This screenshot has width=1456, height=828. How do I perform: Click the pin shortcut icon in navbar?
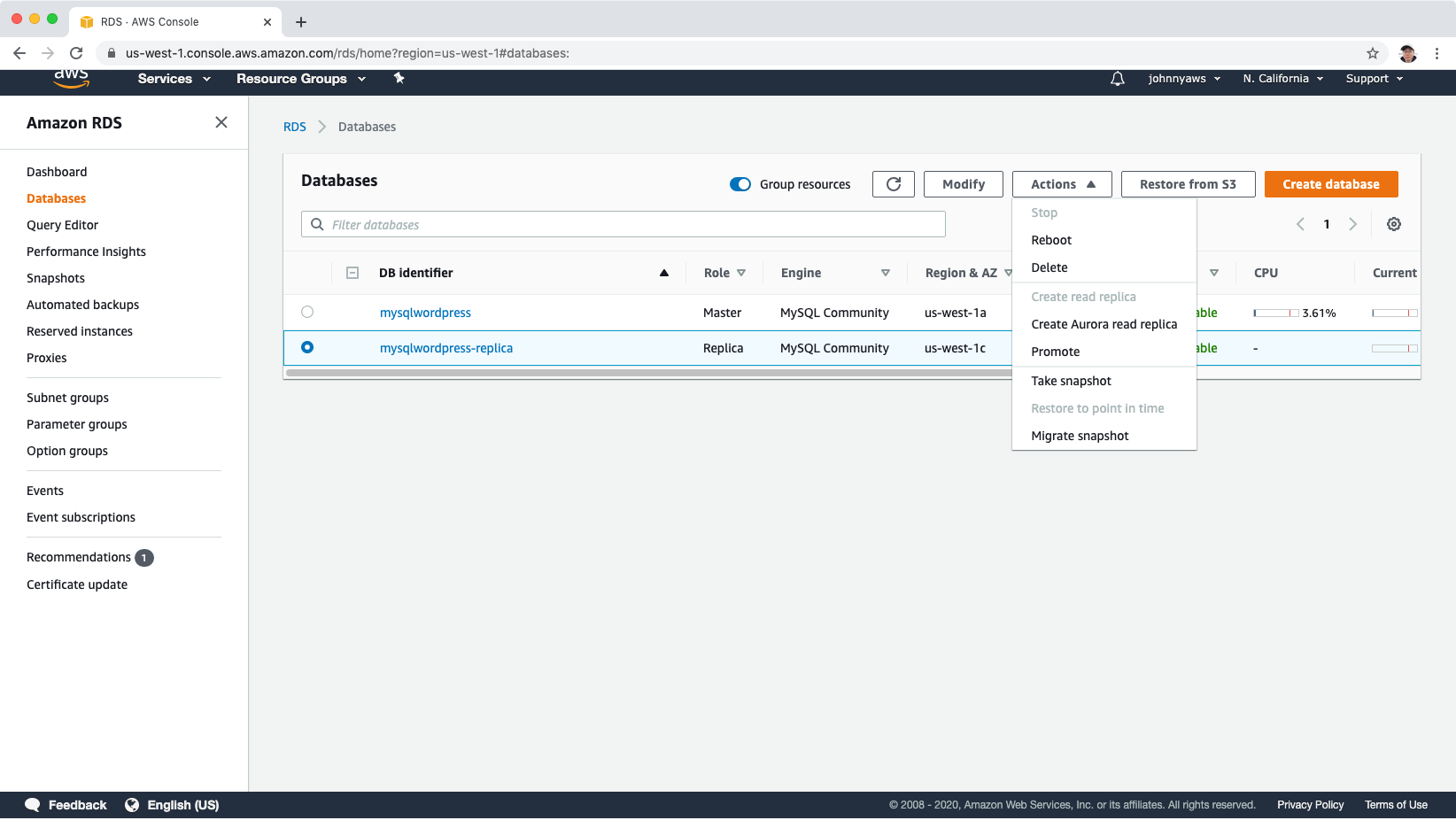(399, 78)
